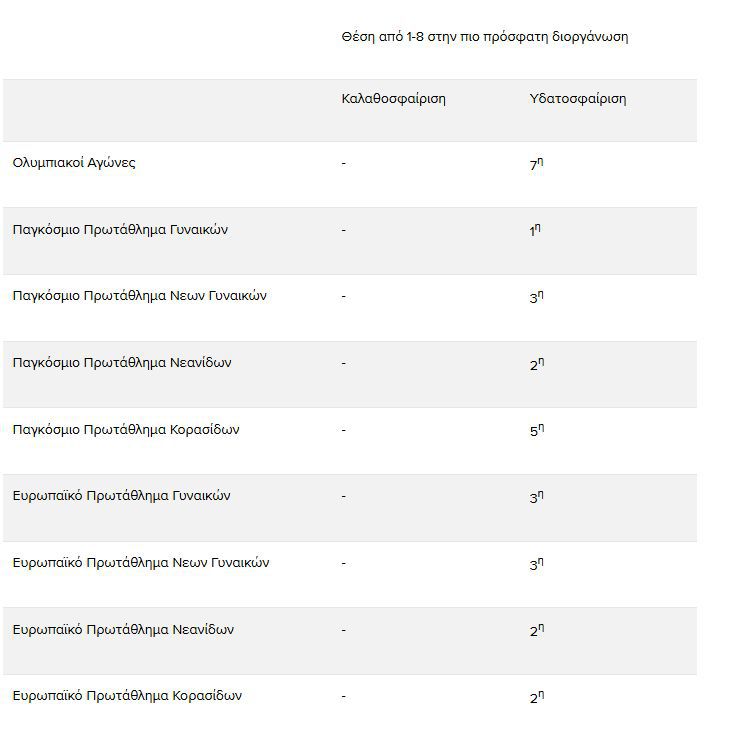Select the Καλαθοσφαίριση dash for Ευρωπαϊκό Πρωτάθλημα Νεανίδων
Image resolution: width=740 pixels, height=738 pixels.
point(343,630)
